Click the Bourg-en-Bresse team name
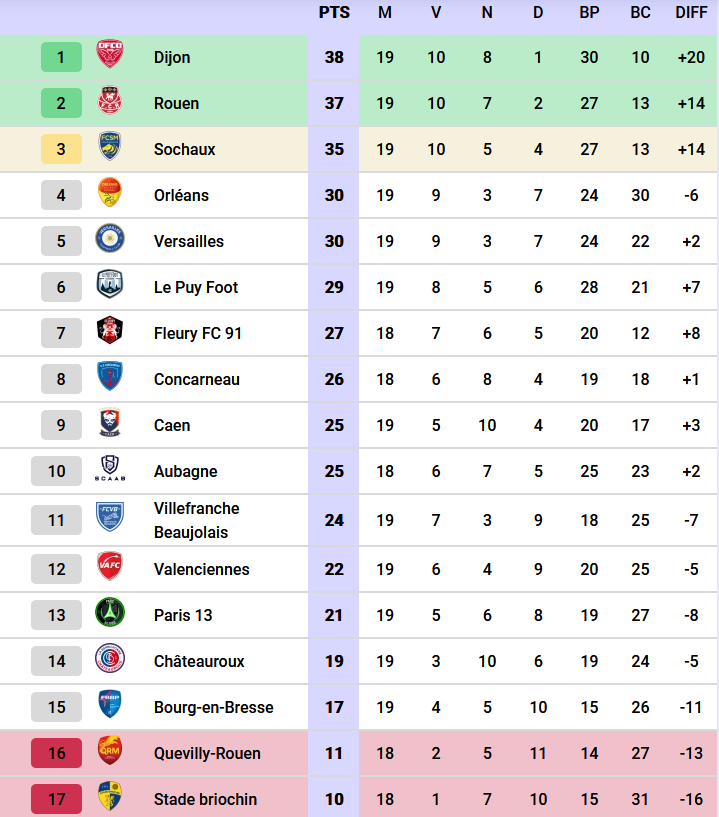The image size is (719, 817). click(x=213, y=707)
